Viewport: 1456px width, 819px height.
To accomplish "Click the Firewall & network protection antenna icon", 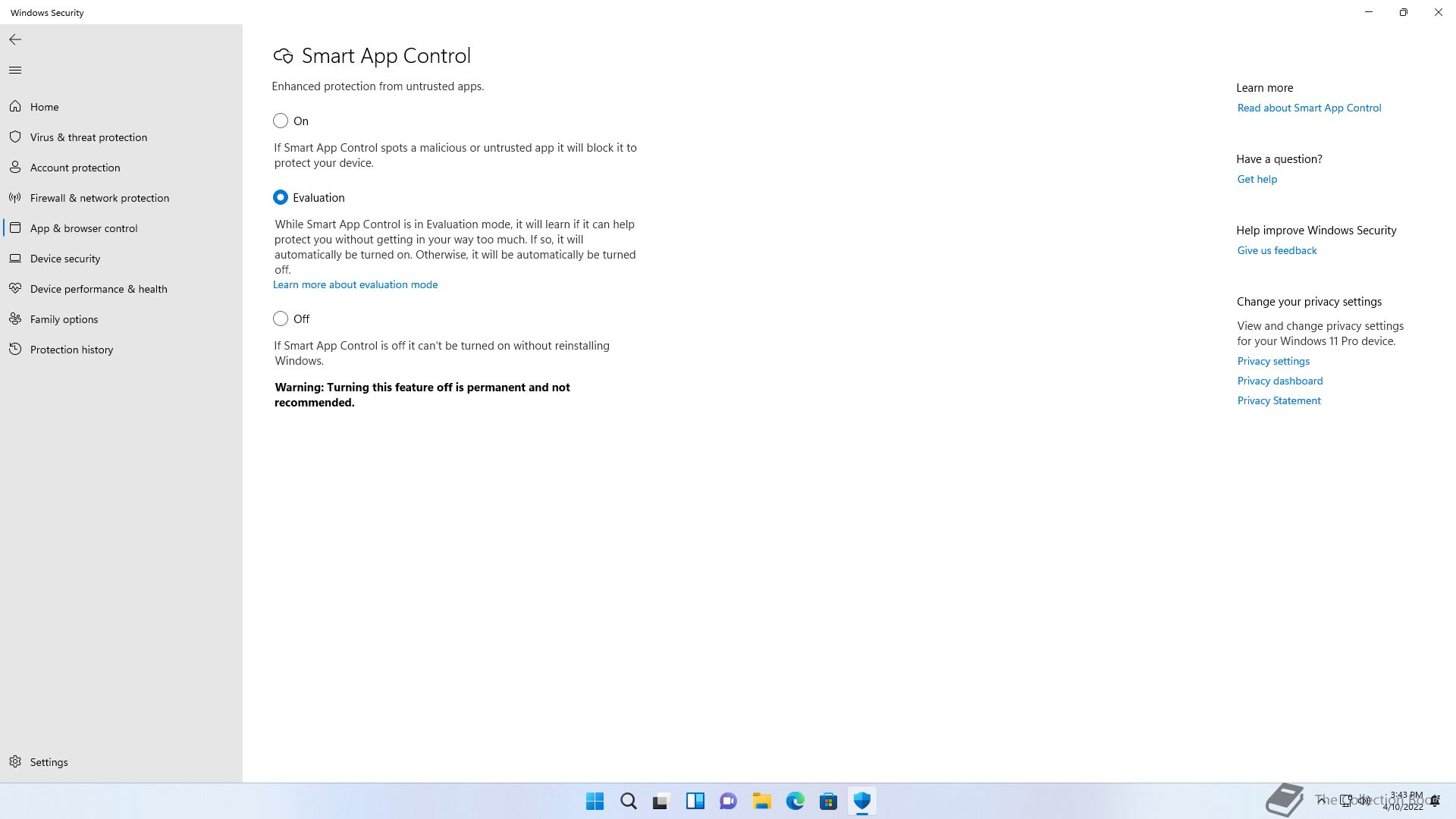I will [x=15, y=198].
